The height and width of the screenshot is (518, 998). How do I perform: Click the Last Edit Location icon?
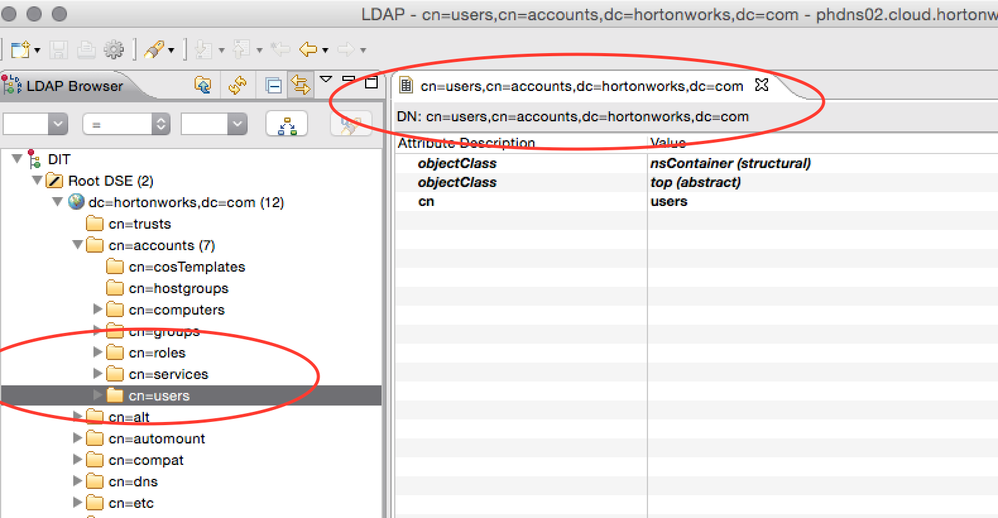coord(279,50)
